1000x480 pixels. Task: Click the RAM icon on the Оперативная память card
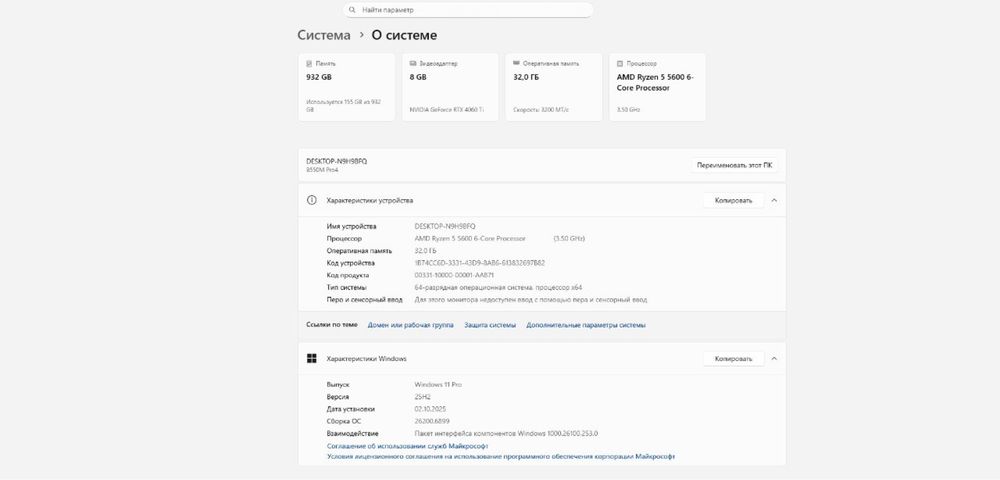(x=514, y=63)
